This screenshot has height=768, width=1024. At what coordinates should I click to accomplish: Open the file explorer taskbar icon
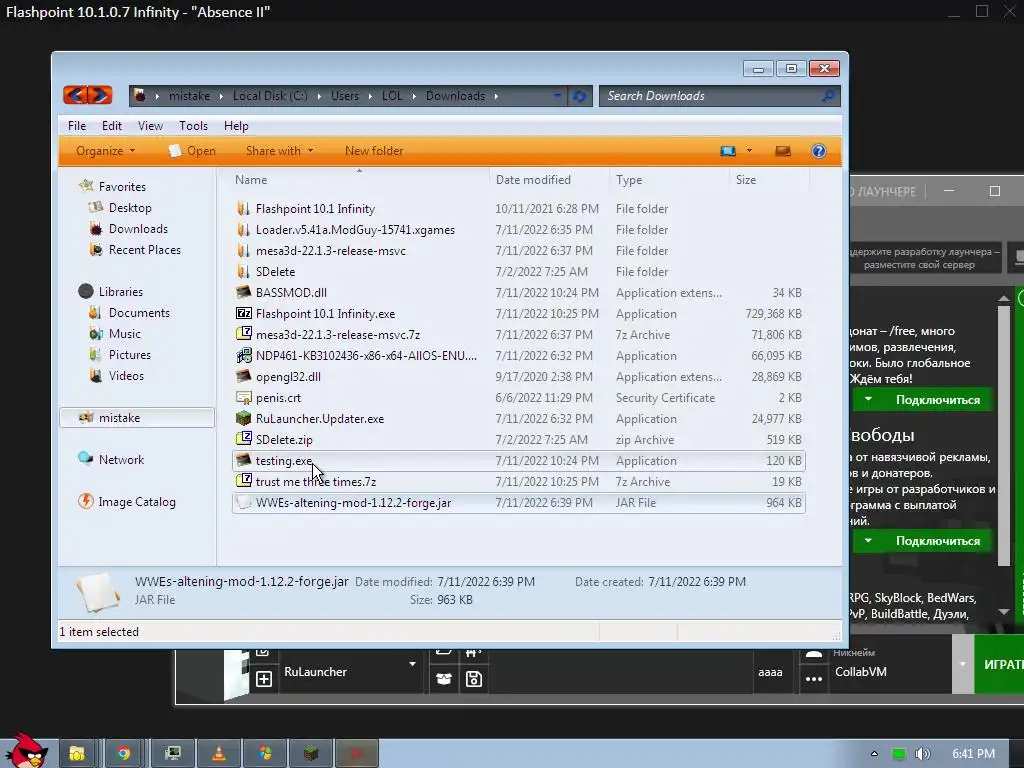[x=77, y=754]
